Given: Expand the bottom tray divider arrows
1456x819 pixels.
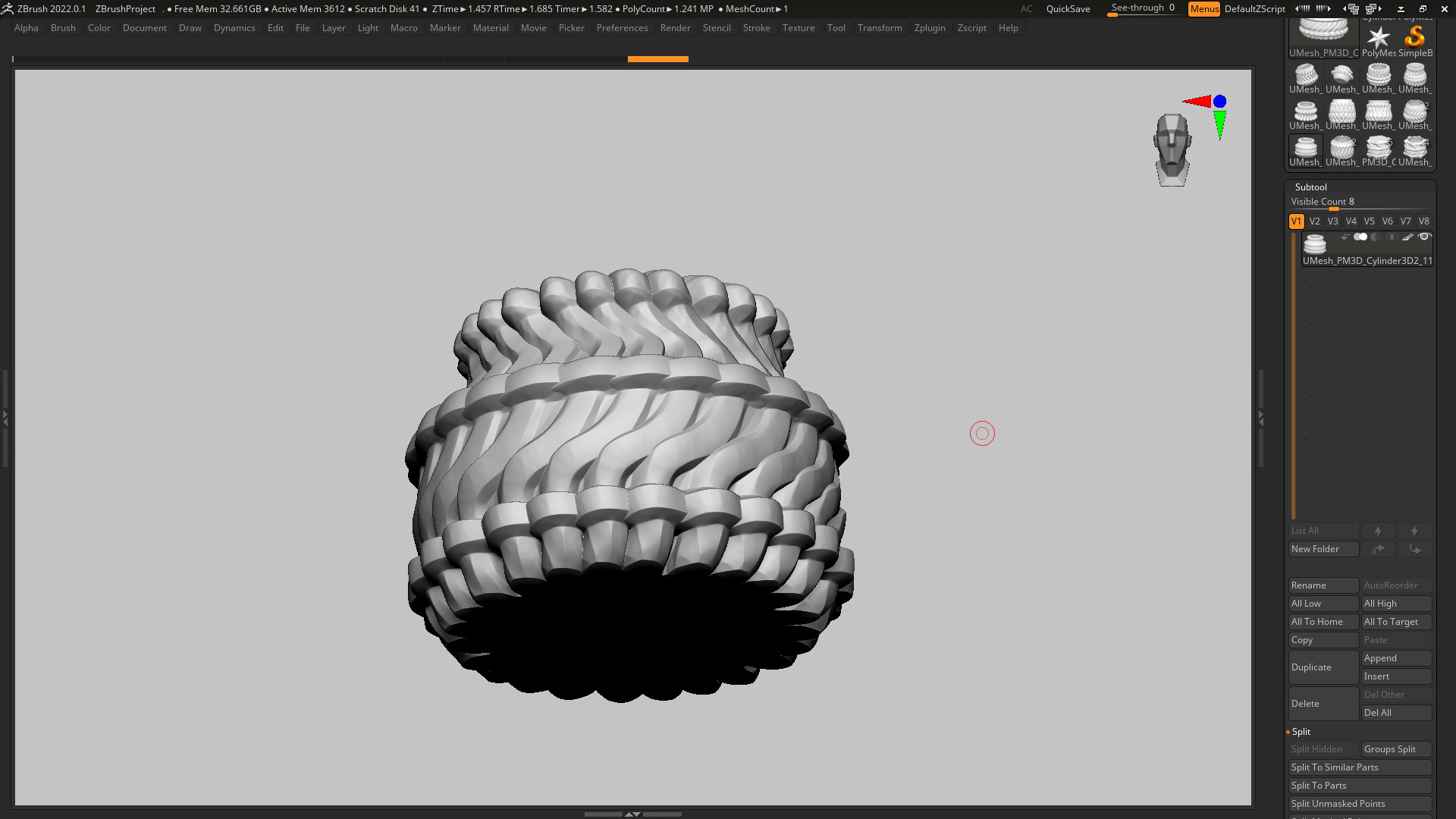Looking at the screenshot, I should [632, 814].
